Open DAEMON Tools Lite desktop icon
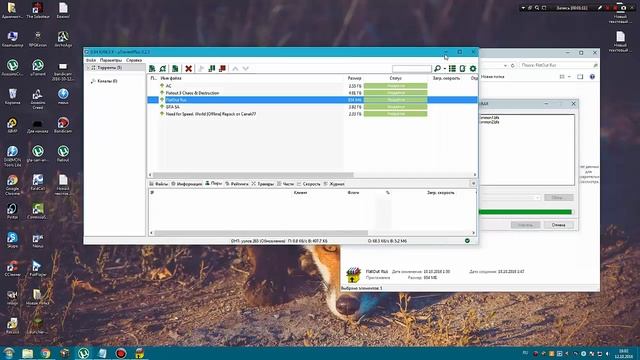Viewport: 640px width, 360px height. (x=12, y=156)
